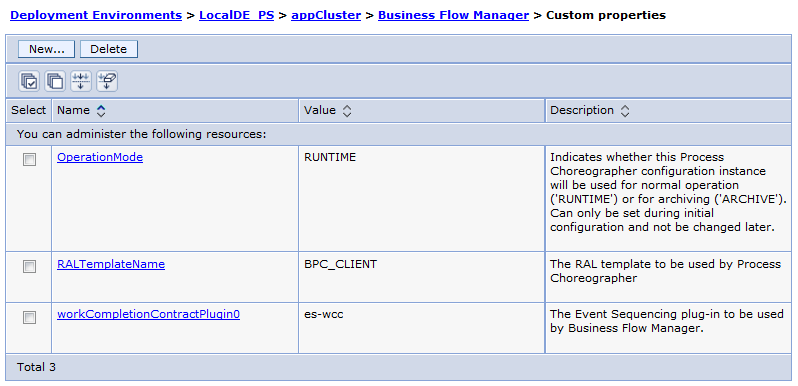798x386 pixels.
Task: Navigate to appCluster breadcrumb link
Action: (326, 15)
